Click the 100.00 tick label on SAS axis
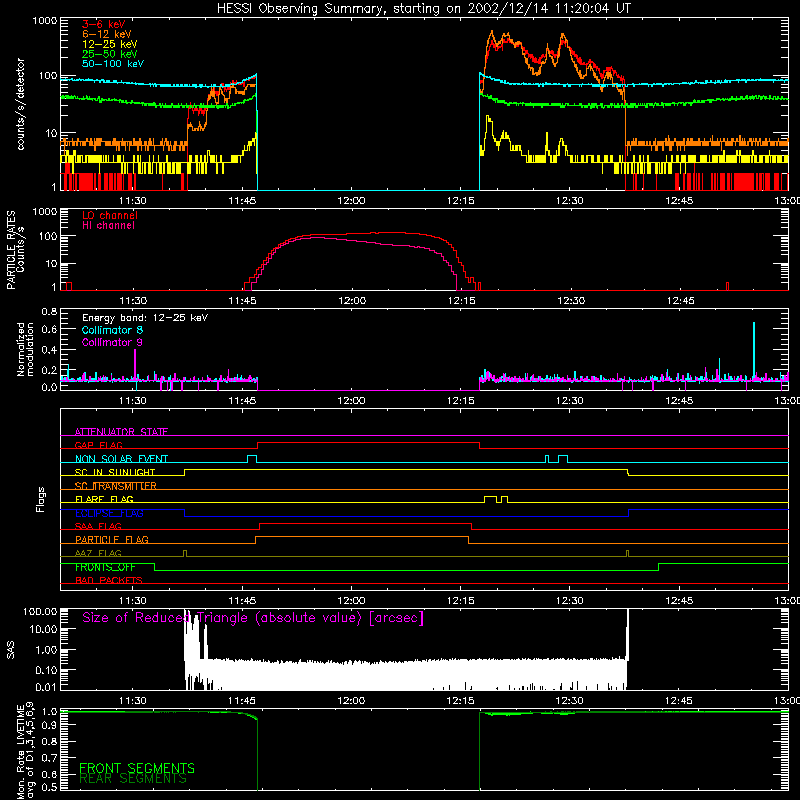Image resolution: width=800 pixels, height=800 pixels. pos(40,611)
